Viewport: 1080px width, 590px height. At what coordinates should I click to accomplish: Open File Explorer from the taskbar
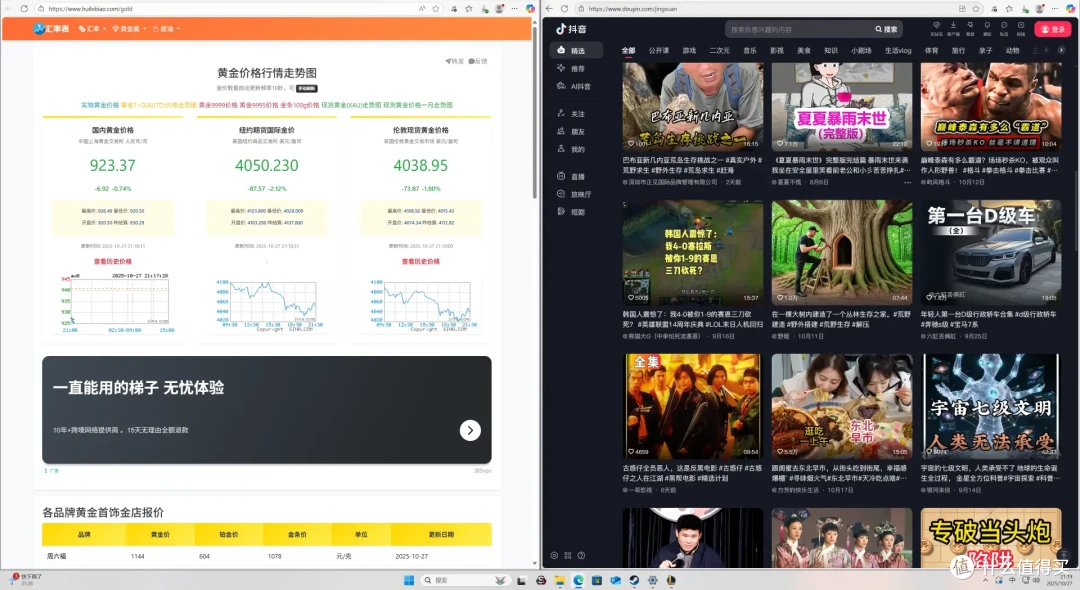click(x=559, y=580)
